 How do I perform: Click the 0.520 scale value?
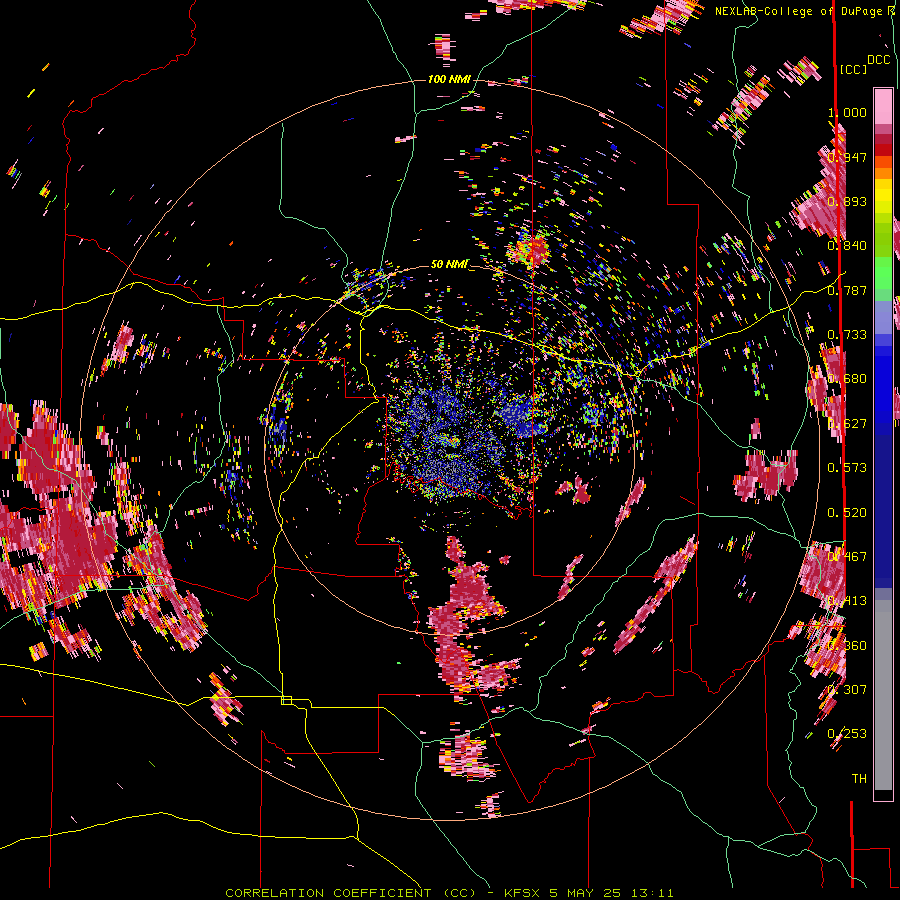point(847,513)
